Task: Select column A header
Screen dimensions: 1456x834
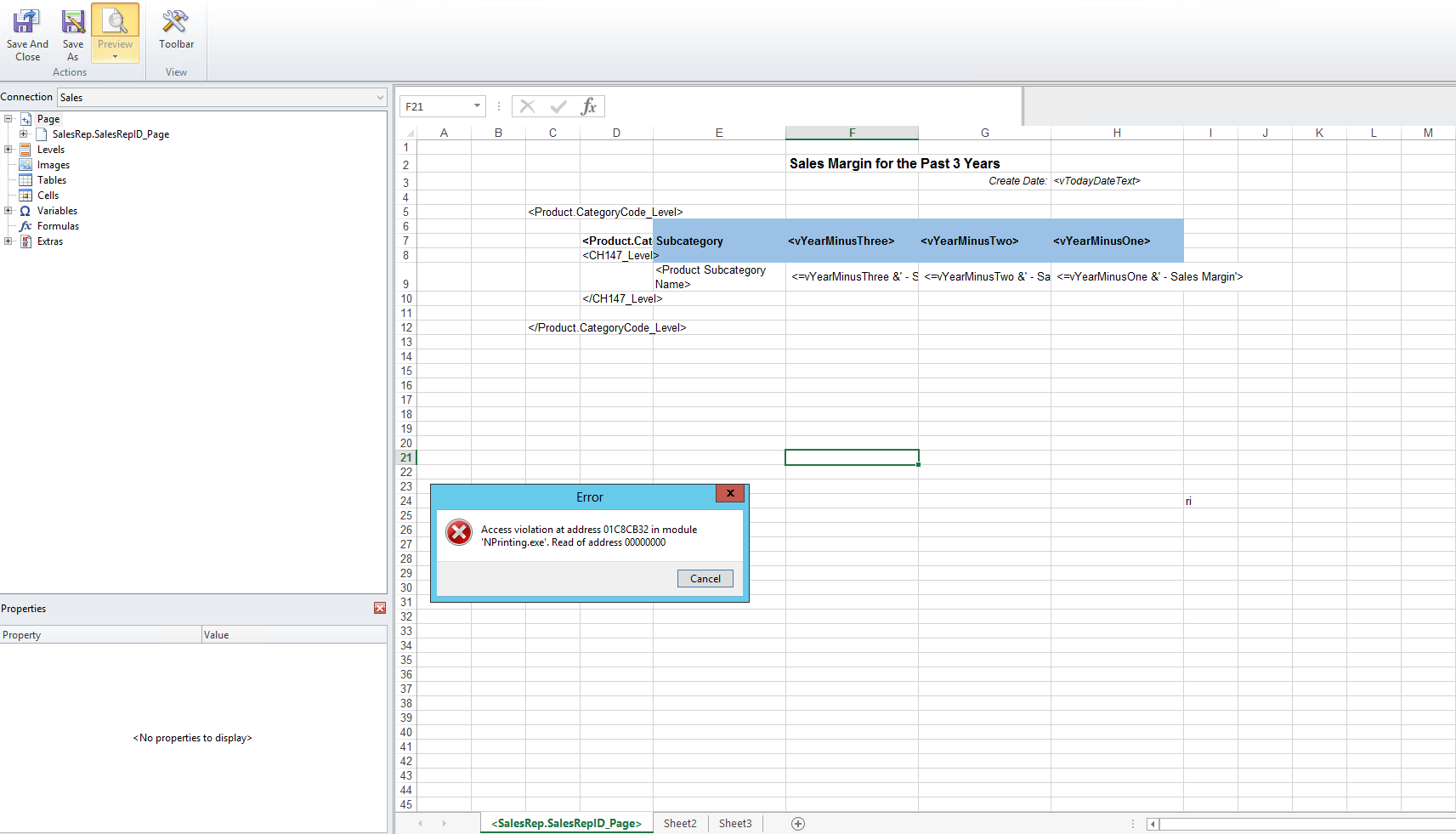Action: 444,133
